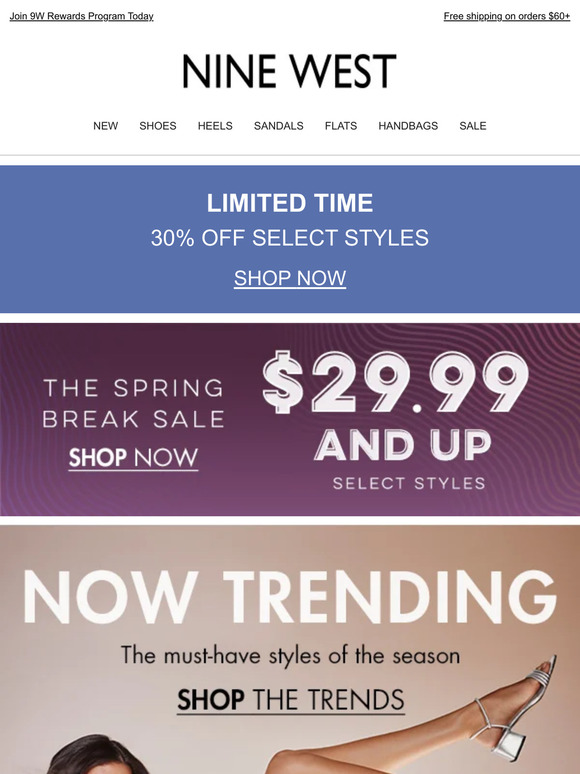Click The Spring Break Sale heading
The image size is (580, 774).
click(133, 403)
